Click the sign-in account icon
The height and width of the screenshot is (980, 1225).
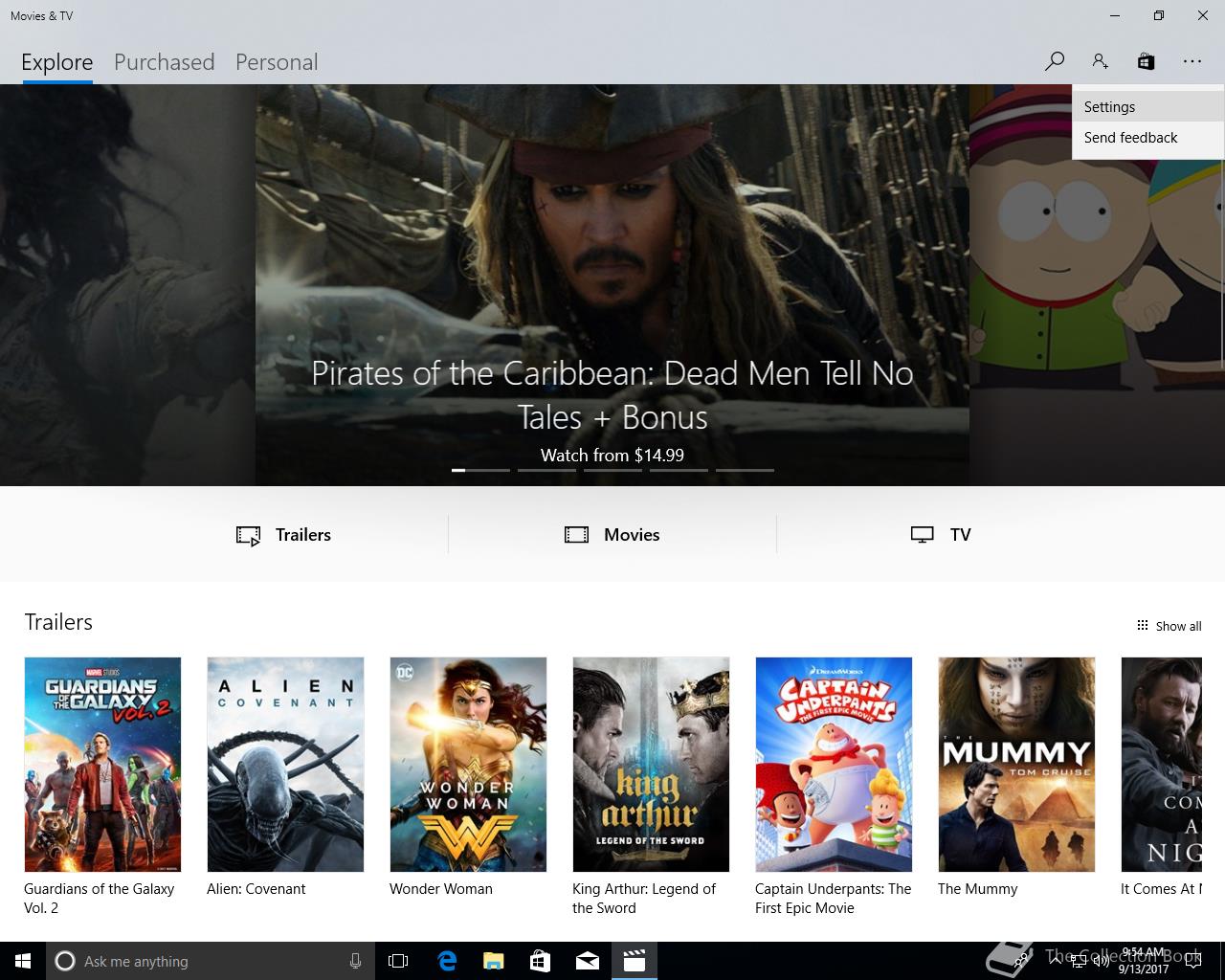pyautogui.click(x=1100, y=61)
